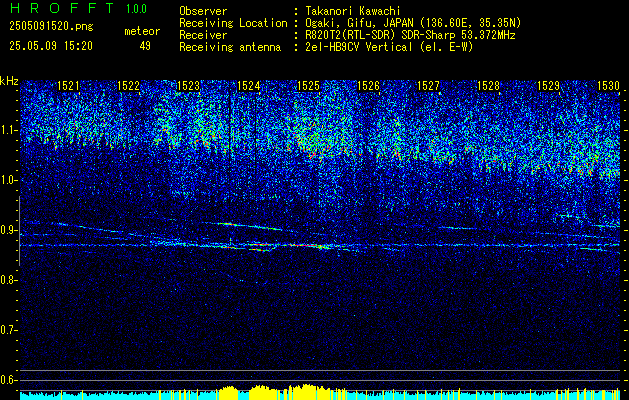The width and height of the screenshot is (629, 400).
Task: Select time marker 1528
Action: pos(489,85)
